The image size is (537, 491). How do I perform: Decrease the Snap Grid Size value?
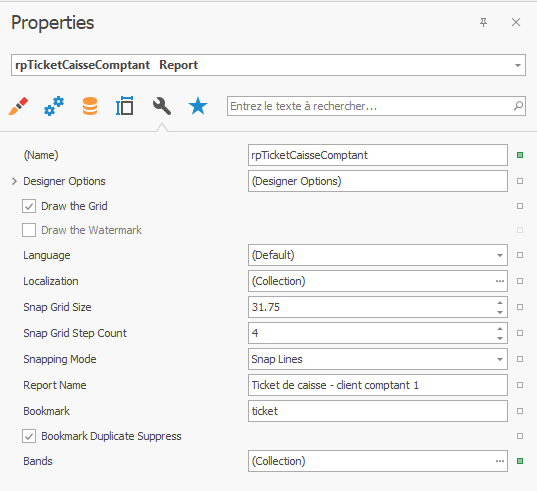point(500,312)
